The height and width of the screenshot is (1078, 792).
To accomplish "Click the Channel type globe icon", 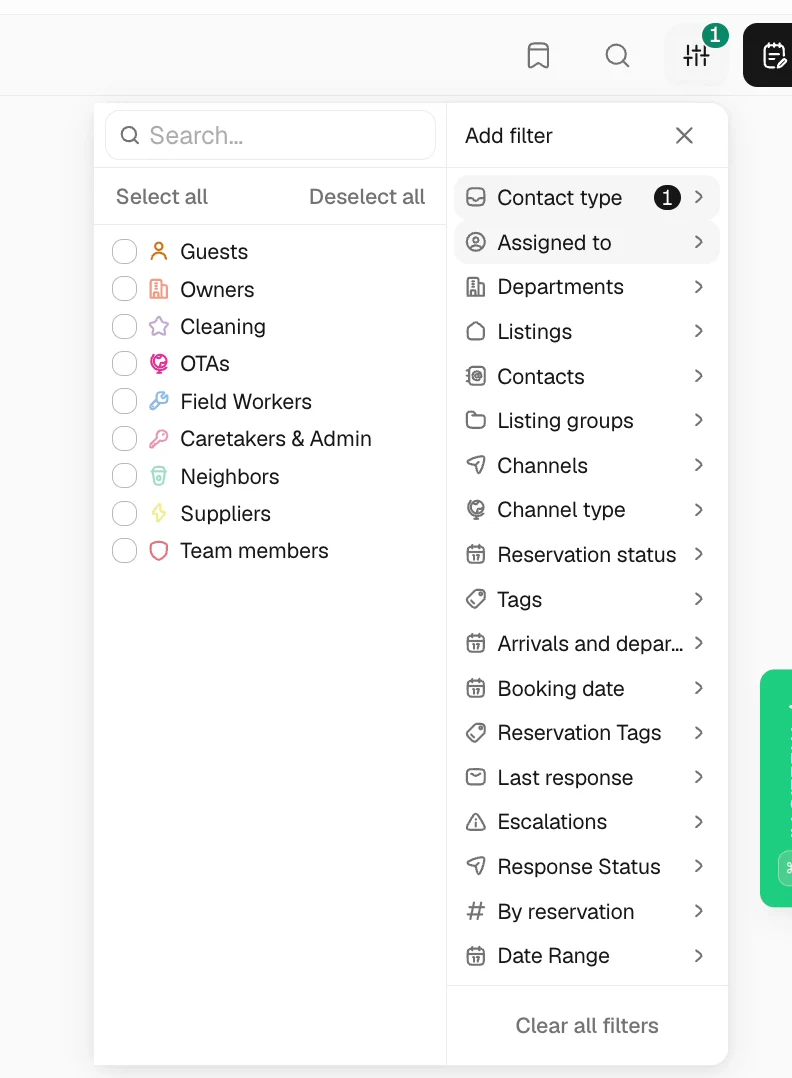I will click(476, 509).
